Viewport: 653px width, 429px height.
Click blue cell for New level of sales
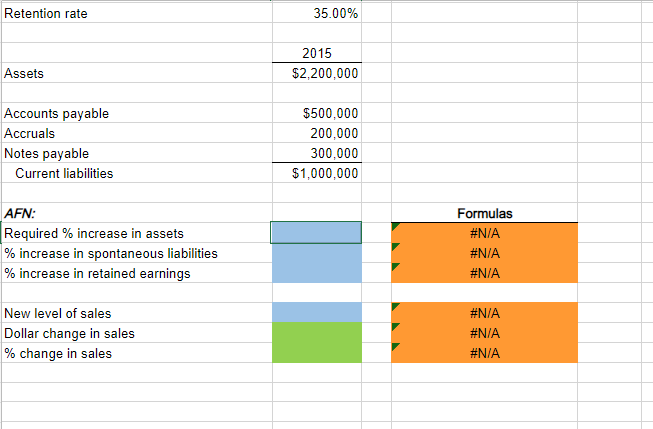(317, 313)
